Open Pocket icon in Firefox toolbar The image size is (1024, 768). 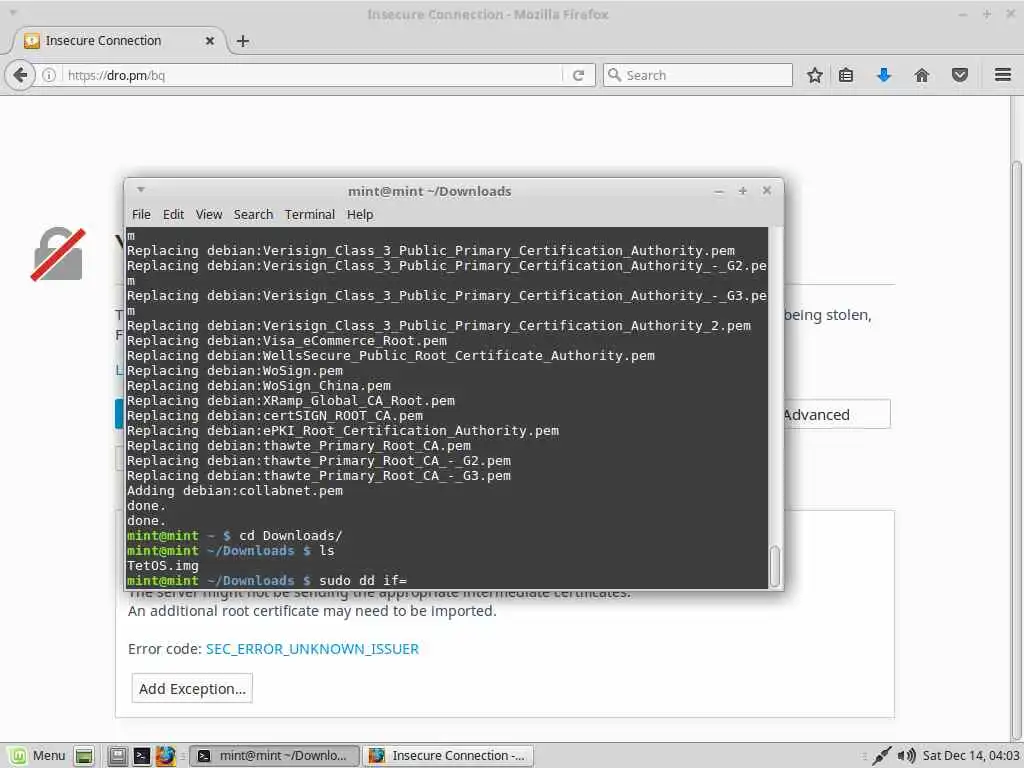point(959,75)
